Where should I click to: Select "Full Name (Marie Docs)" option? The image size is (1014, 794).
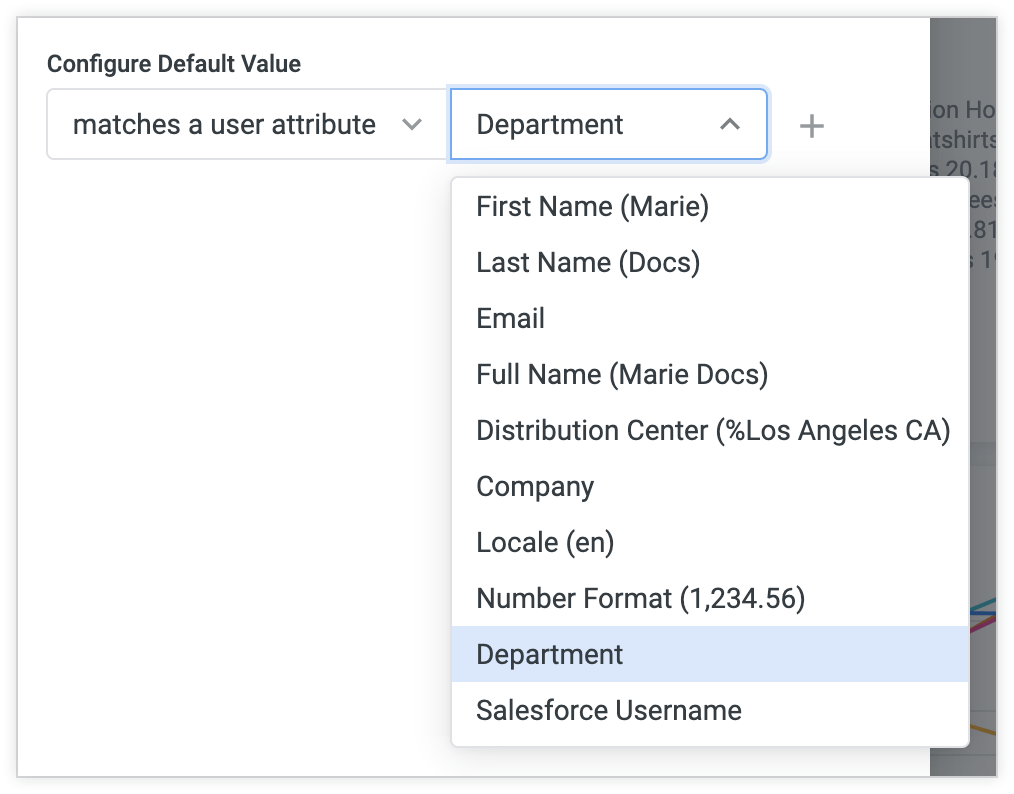[622, 374]
